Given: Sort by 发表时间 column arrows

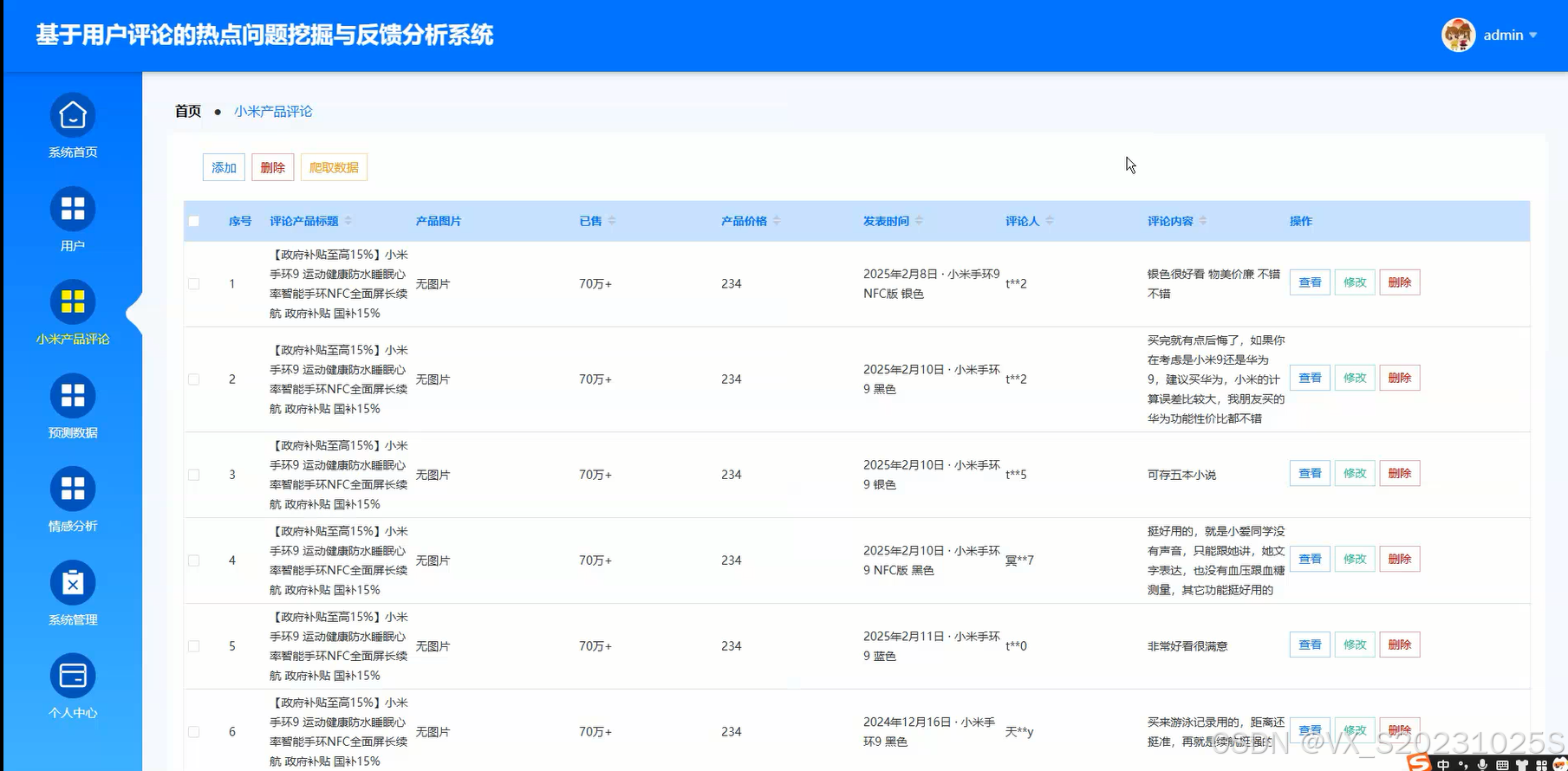Looking at the screenshot, I should coord(919,221).
